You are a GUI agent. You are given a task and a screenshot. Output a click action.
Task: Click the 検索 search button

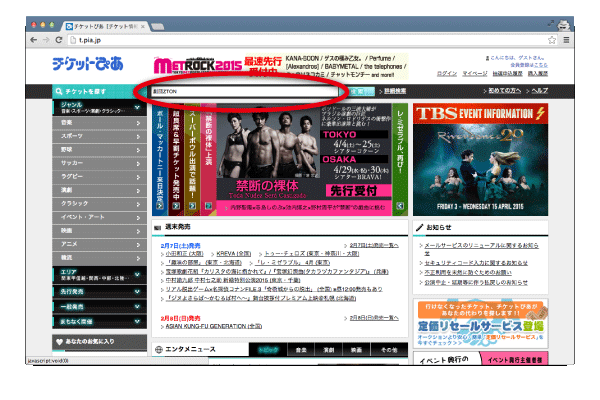pos(358,91)
